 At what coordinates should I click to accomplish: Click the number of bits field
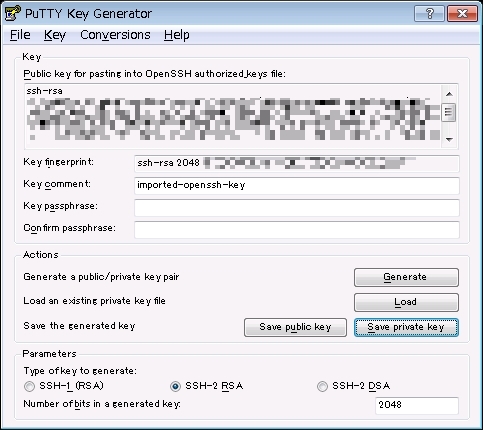[x=417, y=405]
